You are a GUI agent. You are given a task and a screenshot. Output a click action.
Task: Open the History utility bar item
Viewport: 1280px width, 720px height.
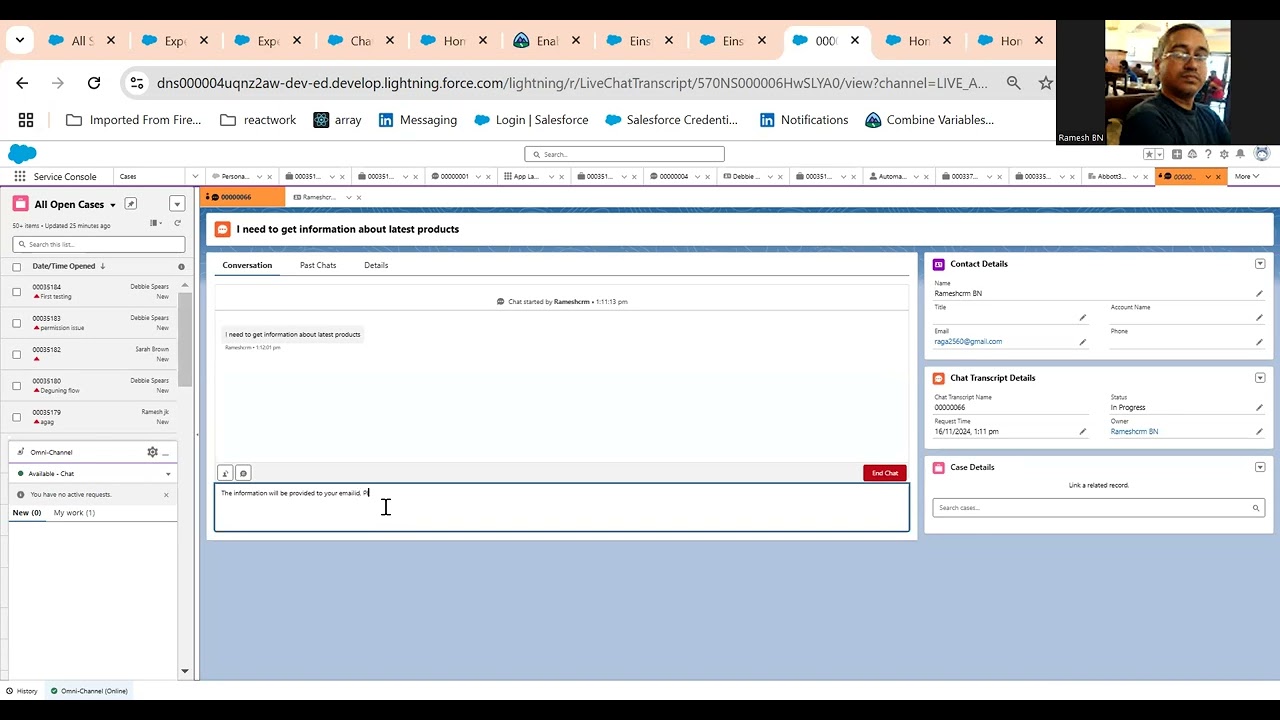click(21, 691)
